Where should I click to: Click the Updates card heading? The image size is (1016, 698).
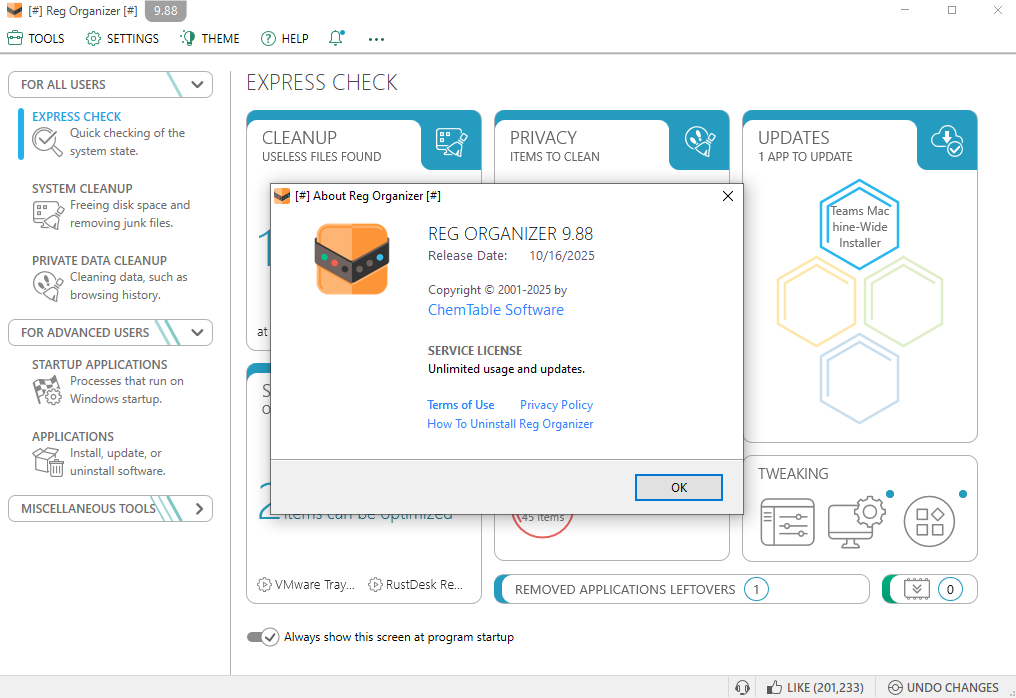pyautogui.click(x=794, y=137)
